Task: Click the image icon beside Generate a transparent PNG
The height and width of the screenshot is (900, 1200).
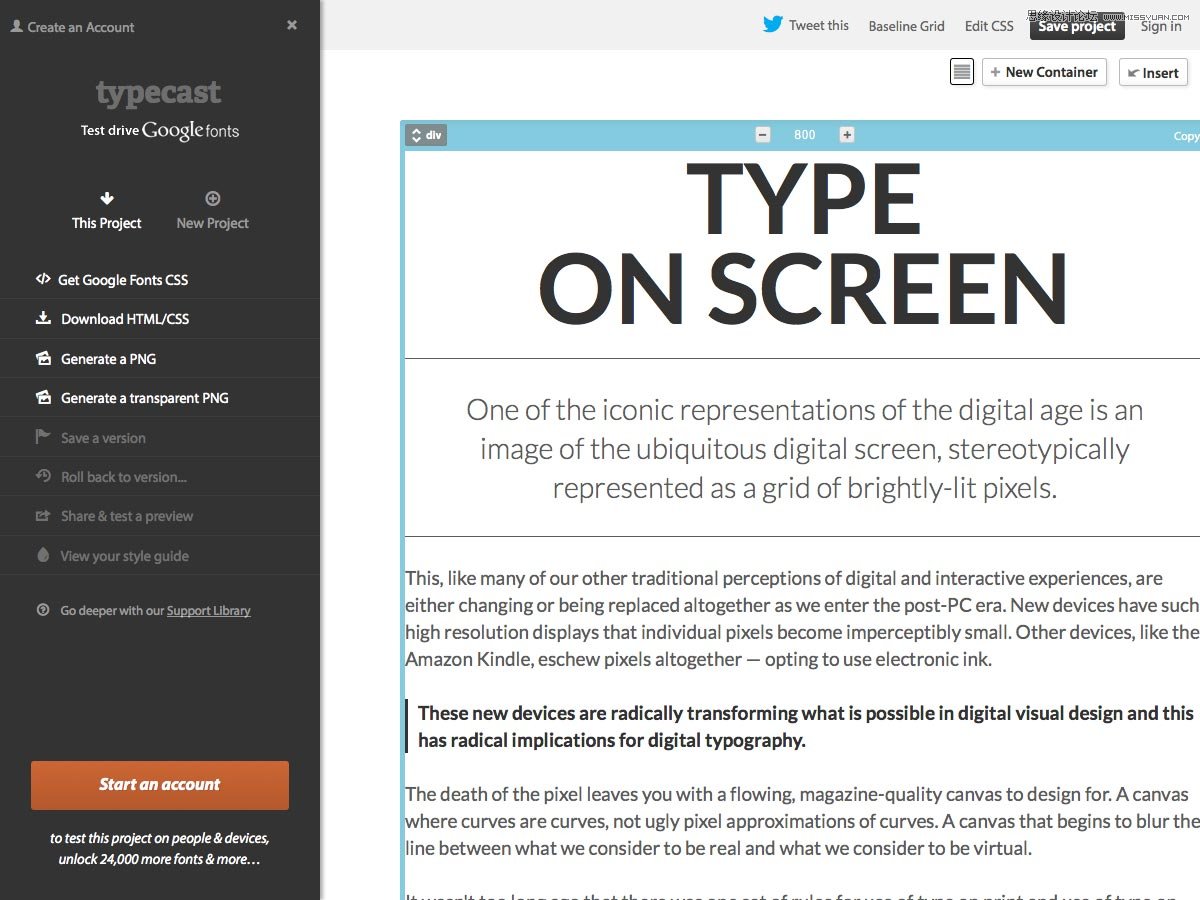Action: point(43,397)
